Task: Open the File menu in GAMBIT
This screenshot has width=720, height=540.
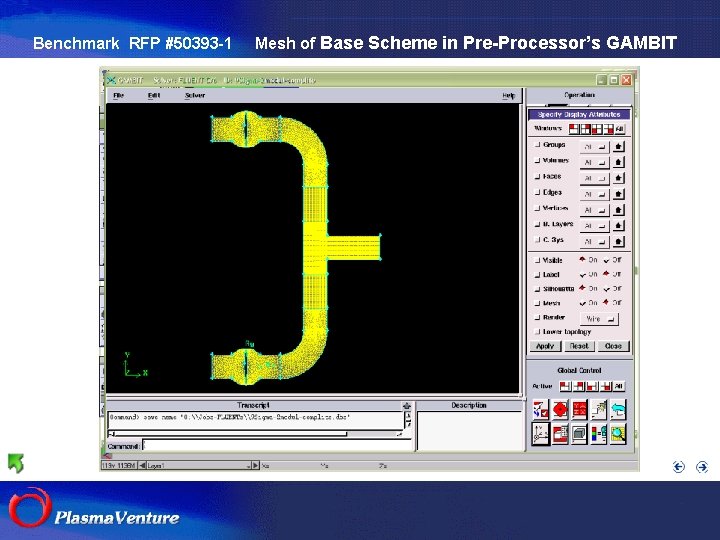Action: (118, 96)
